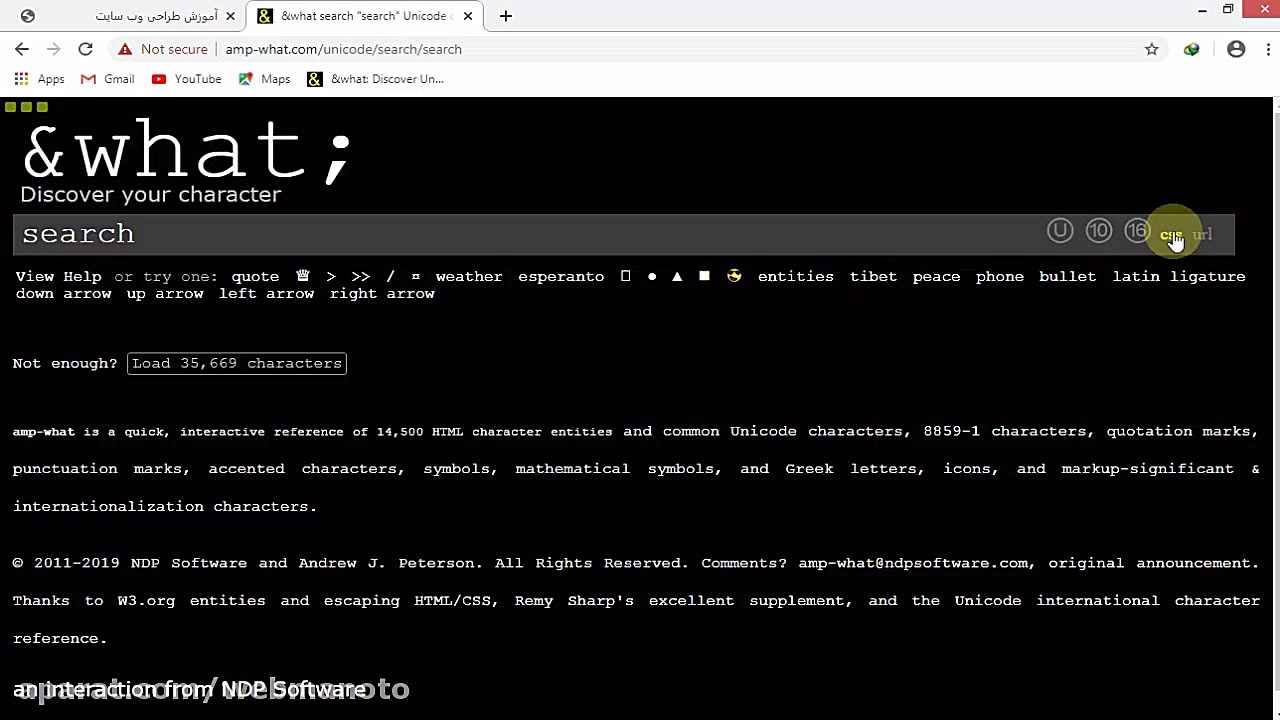
Task: Open the amp-what@ndpsoftware.com email link
Action: [913, 563]
